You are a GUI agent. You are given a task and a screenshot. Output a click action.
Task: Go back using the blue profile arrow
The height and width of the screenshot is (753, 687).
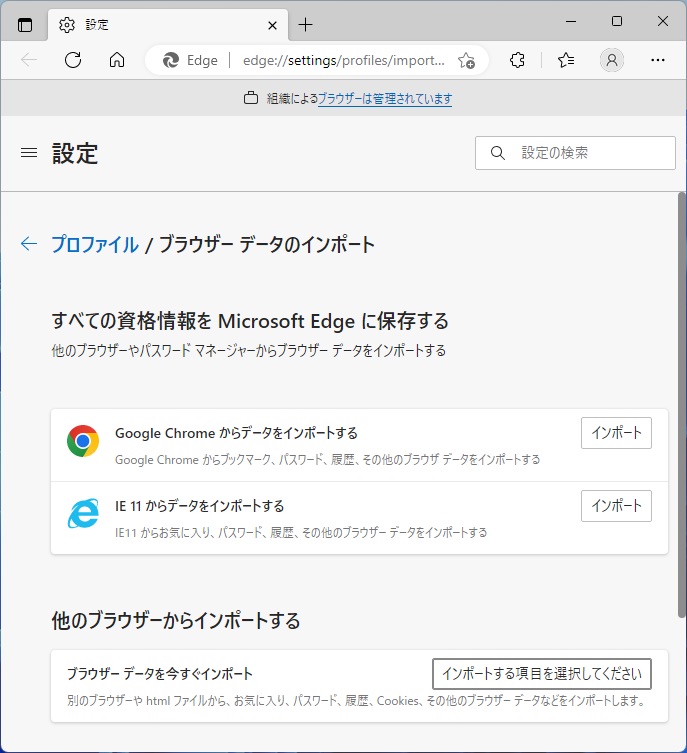click(29, 243)
